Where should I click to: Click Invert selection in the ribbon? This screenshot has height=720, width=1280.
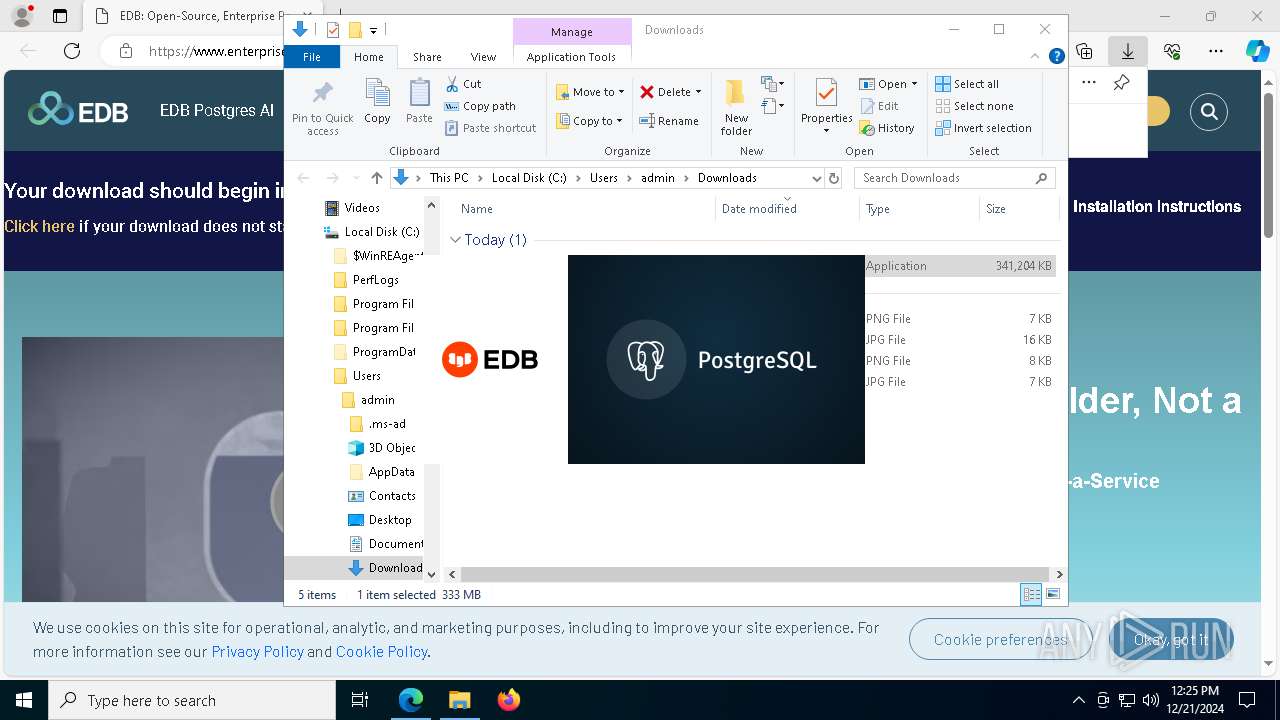click(983, 128)
